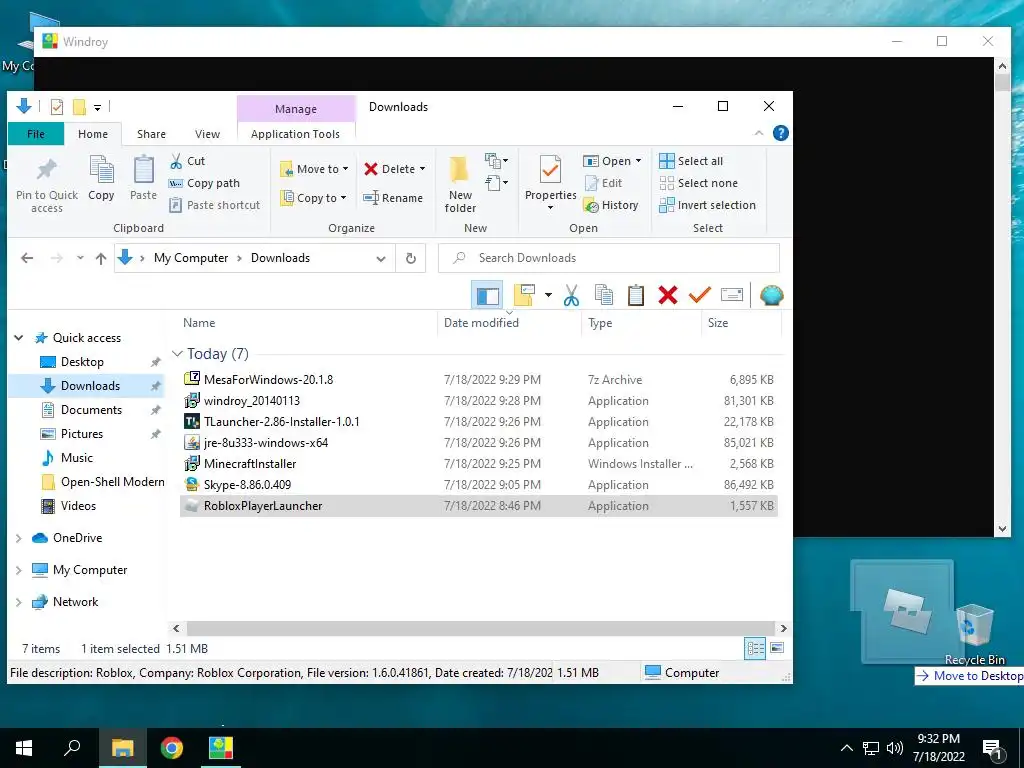This screenshot has height=768, width=1024.
Task: Click Edit in the Open group
Action: pos(603,183)
